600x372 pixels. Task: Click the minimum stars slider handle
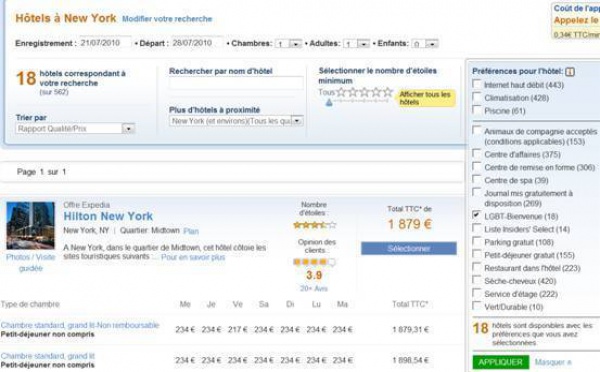click(329, 103)
